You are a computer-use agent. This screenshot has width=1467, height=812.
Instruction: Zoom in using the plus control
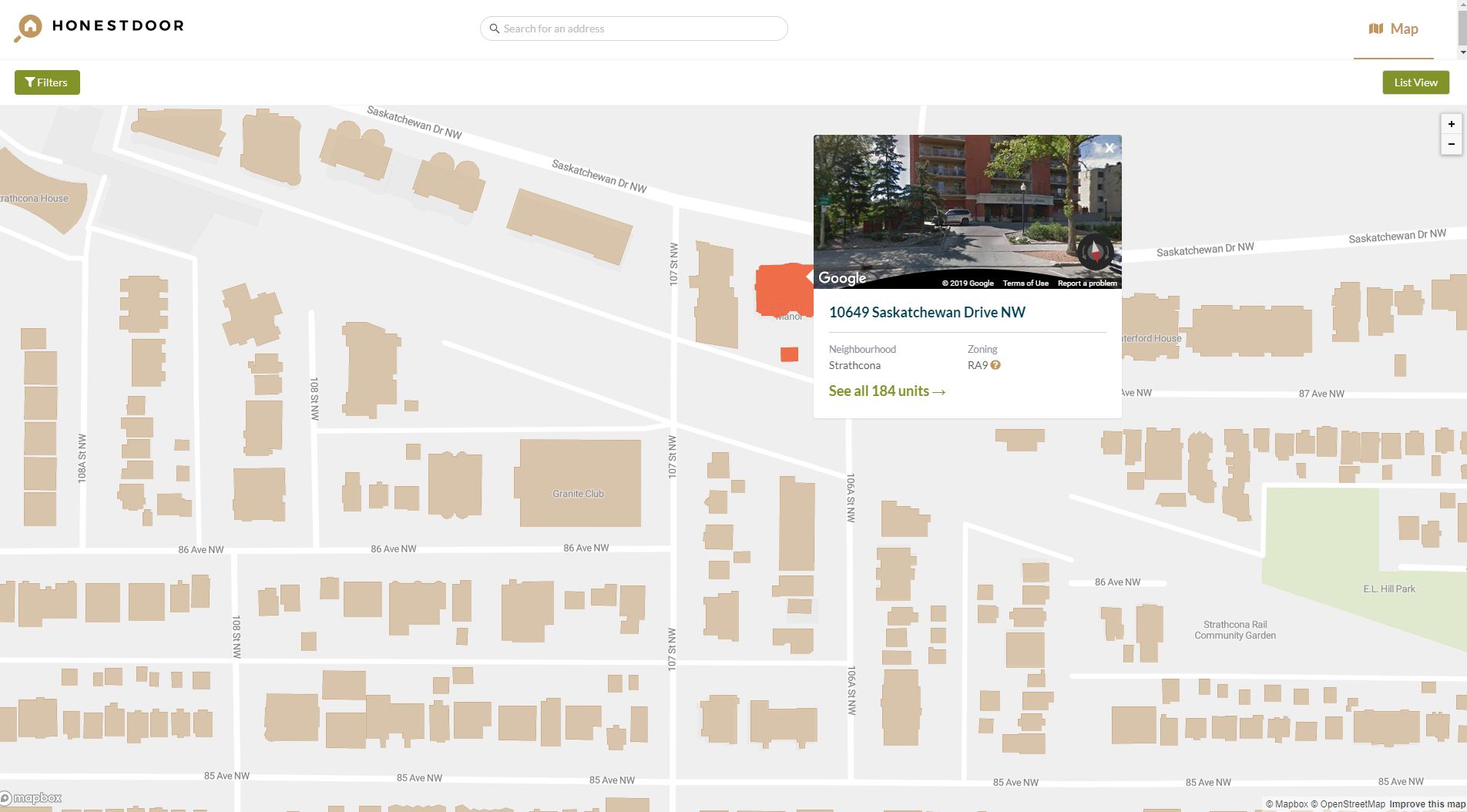tap(1452, 124)
